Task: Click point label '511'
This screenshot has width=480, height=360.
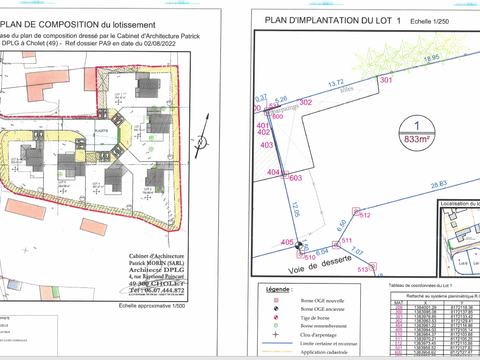Action: pyautogui.click(x=347, y=240)
